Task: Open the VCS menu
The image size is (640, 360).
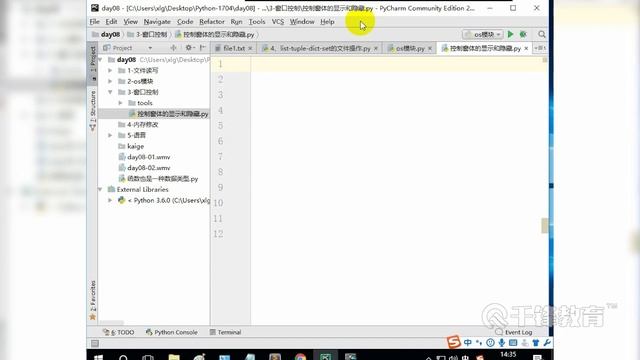Action: 278,22
